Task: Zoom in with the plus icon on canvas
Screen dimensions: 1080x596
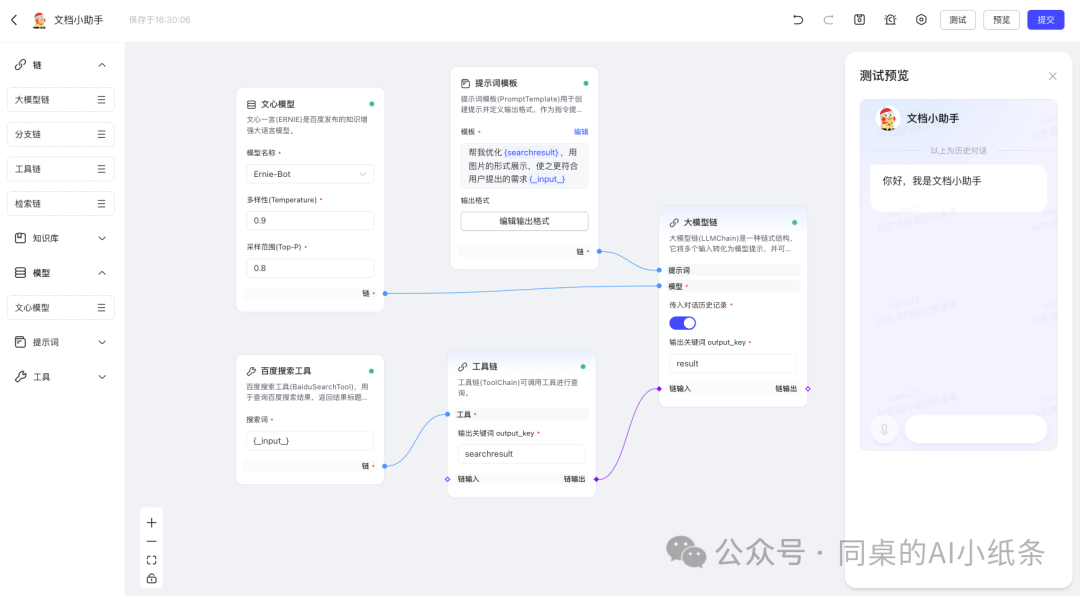Action: click(151, 522)
